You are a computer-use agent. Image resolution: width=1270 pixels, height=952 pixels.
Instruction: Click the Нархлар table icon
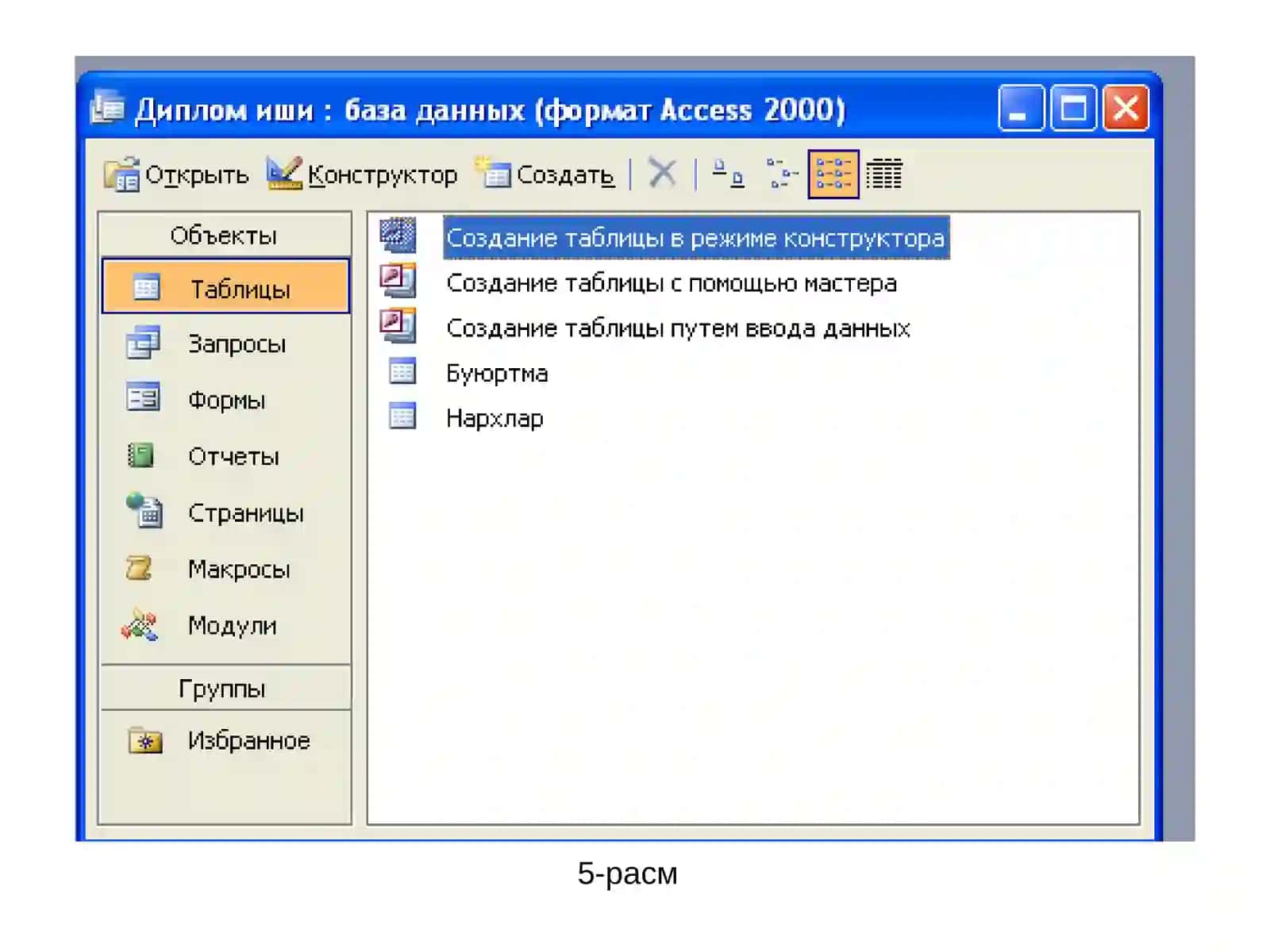click(402, 415)
